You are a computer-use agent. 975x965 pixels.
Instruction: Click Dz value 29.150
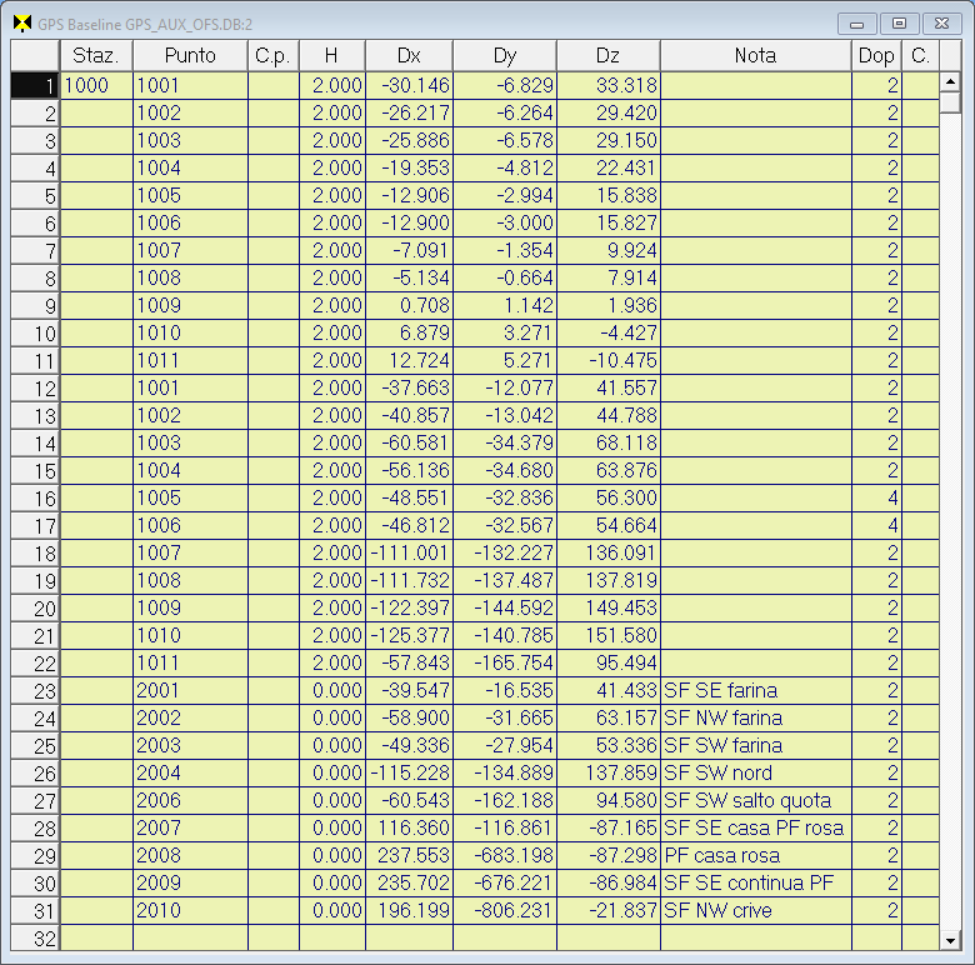pos(608,141)
